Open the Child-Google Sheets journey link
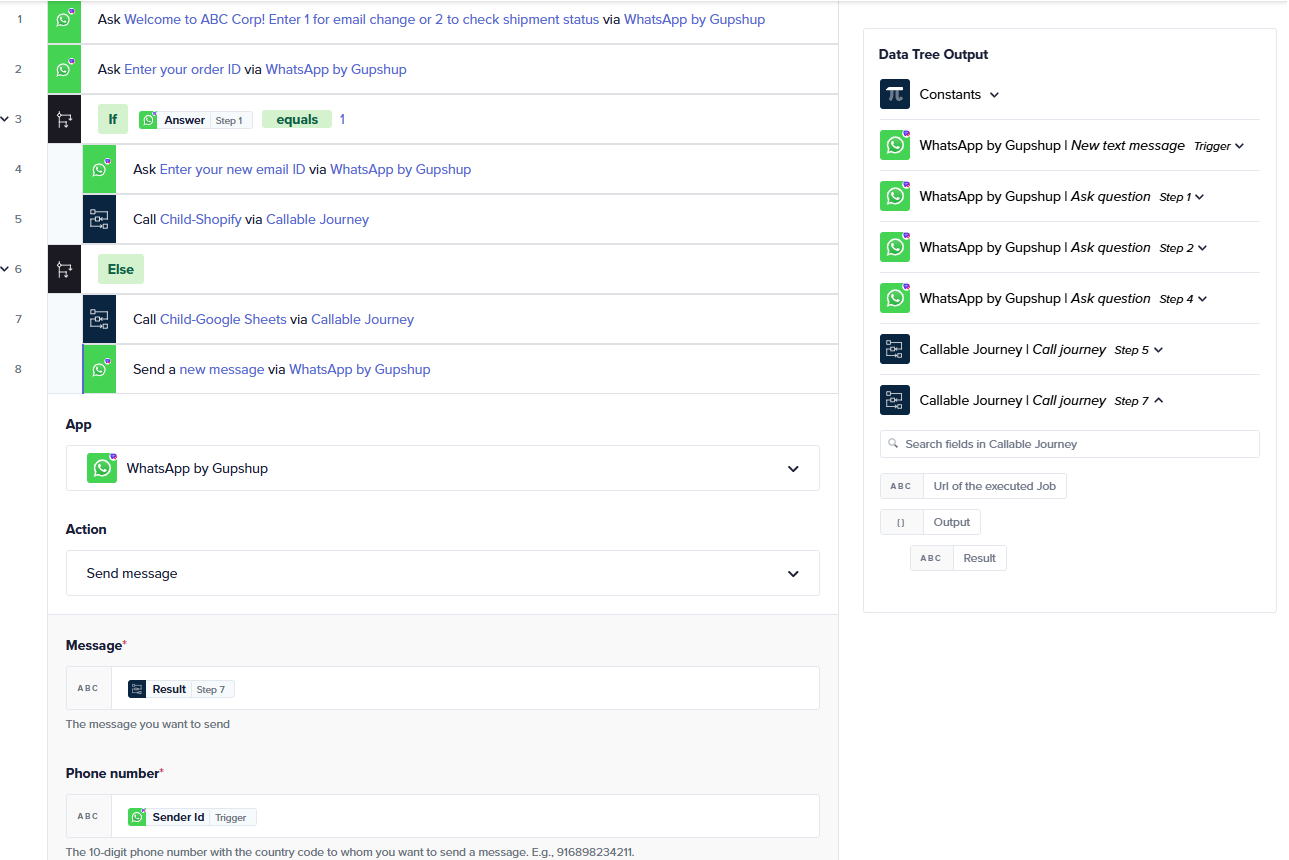 223,319
